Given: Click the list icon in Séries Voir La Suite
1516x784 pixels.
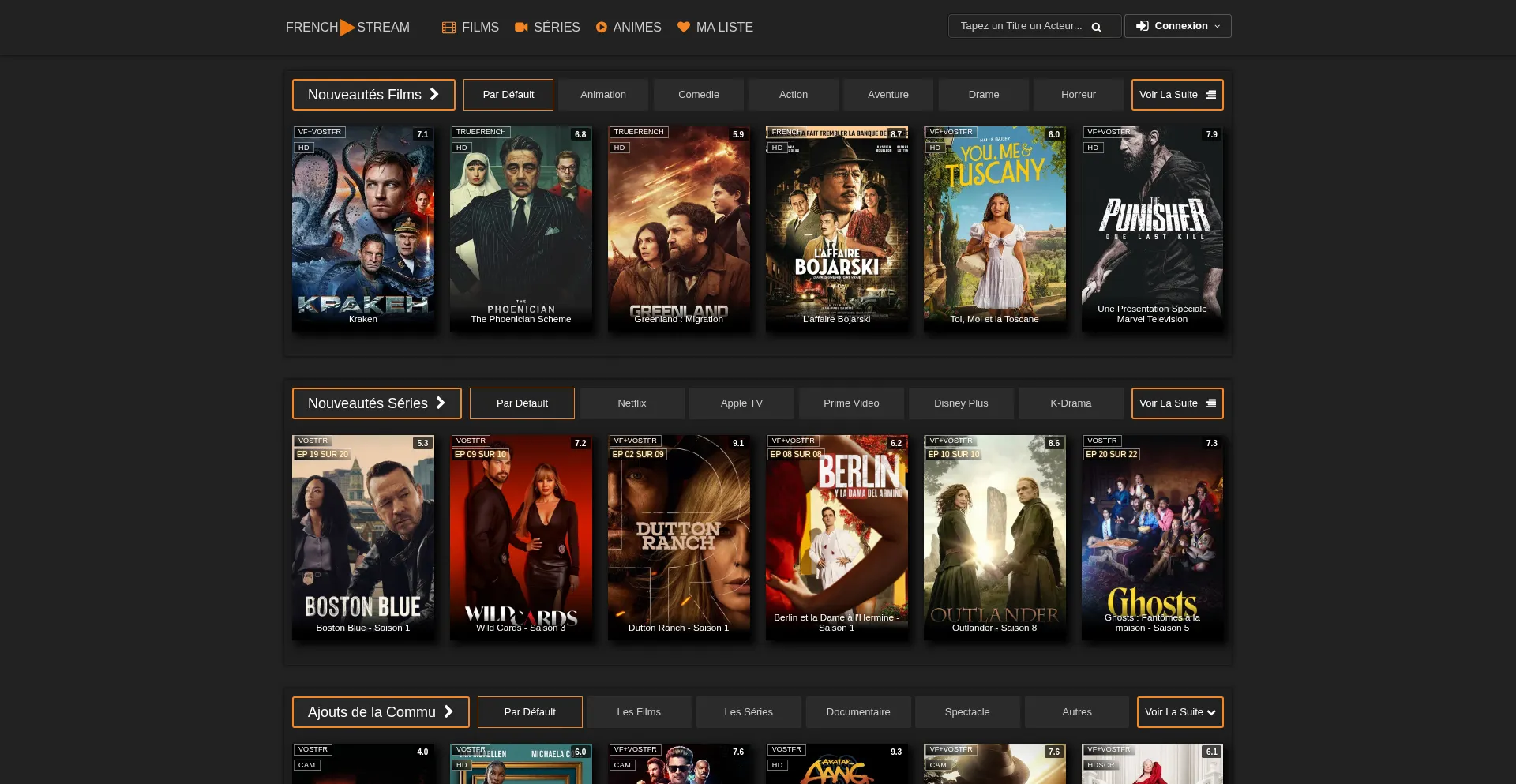Looking at the screenshot, I should (1210, 403).
